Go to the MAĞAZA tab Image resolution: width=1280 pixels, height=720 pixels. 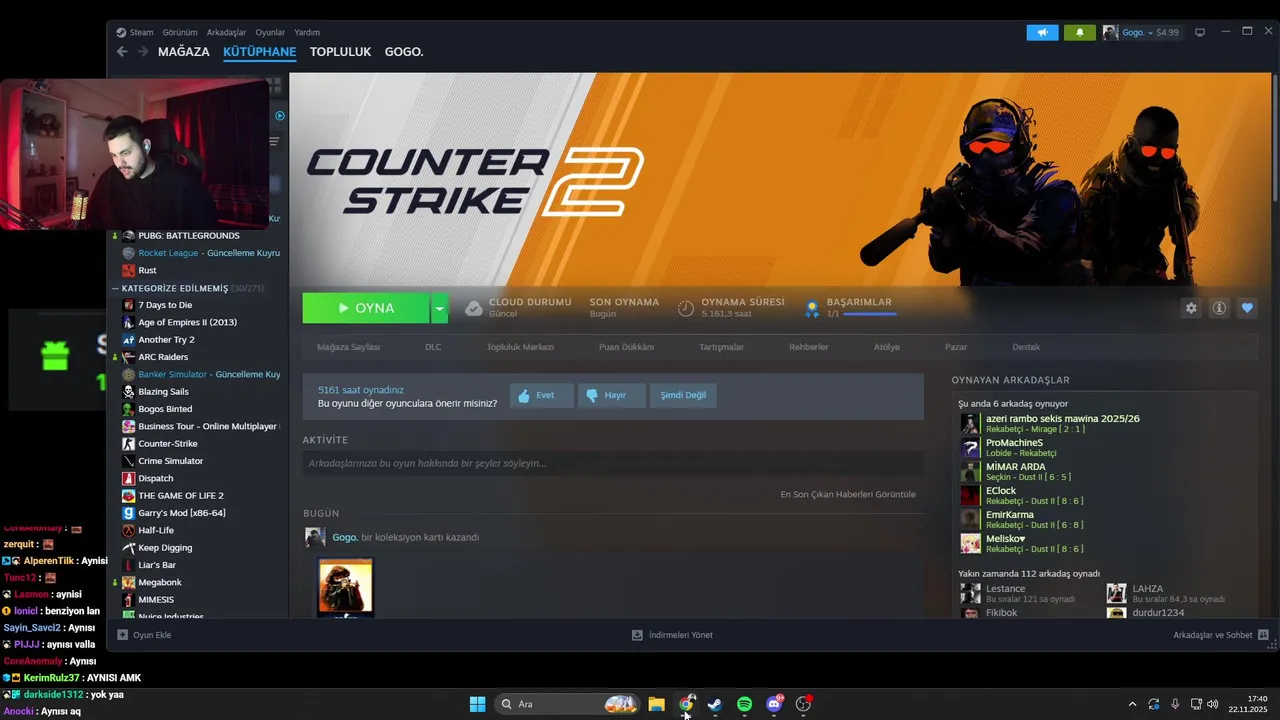pos(184,52)
